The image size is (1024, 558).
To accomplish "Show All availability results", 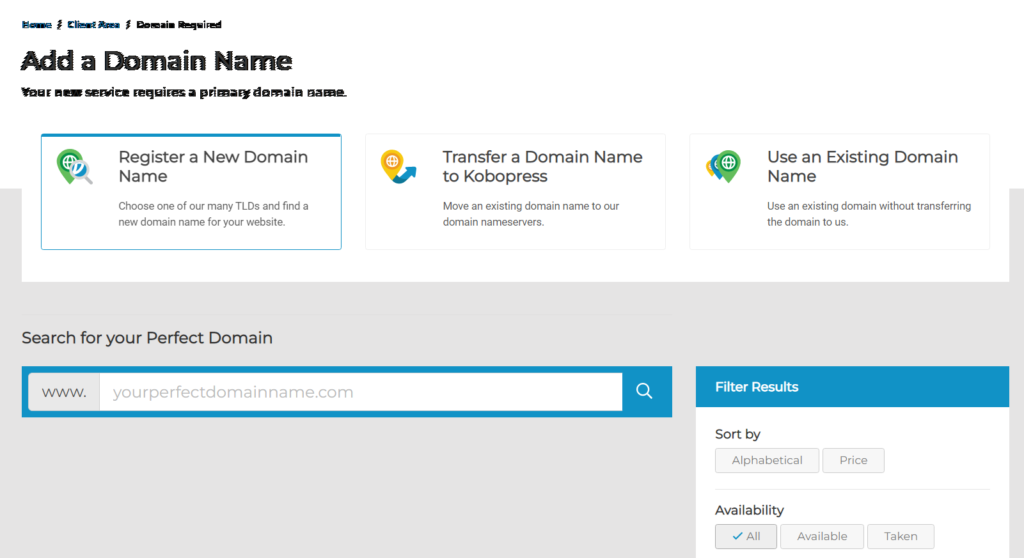I will click(x=746, y=536).
